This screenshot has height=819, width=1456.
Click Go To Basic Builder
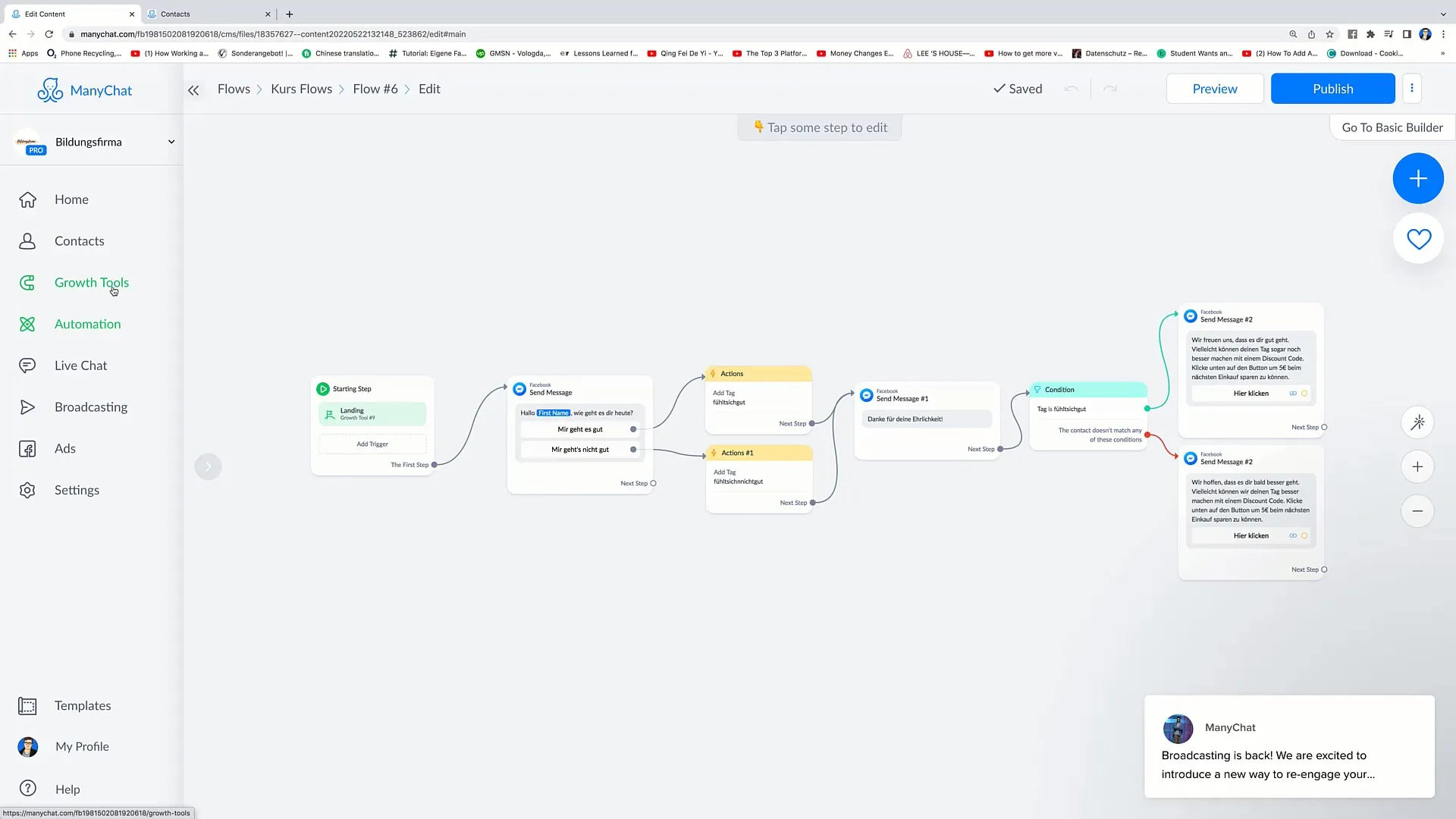pyautogui.click(x=1392, y=127)
